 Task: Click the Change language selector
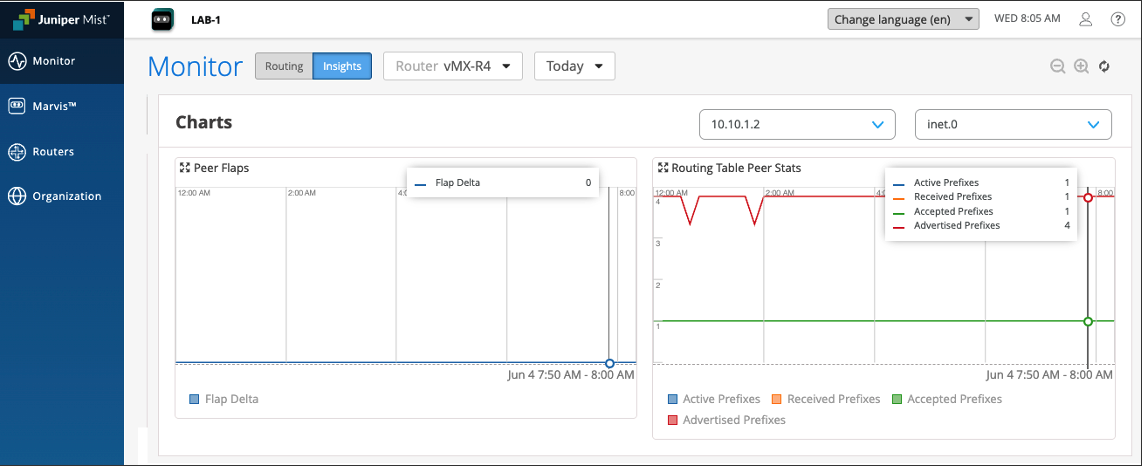903,19
